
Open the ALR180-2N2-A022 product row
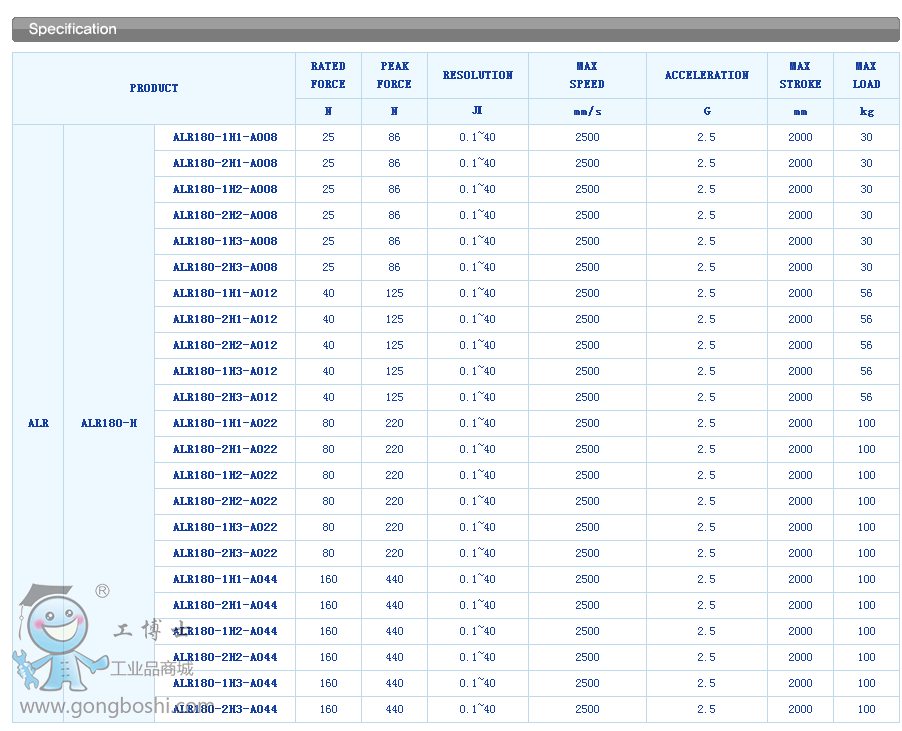pos(225,501)
